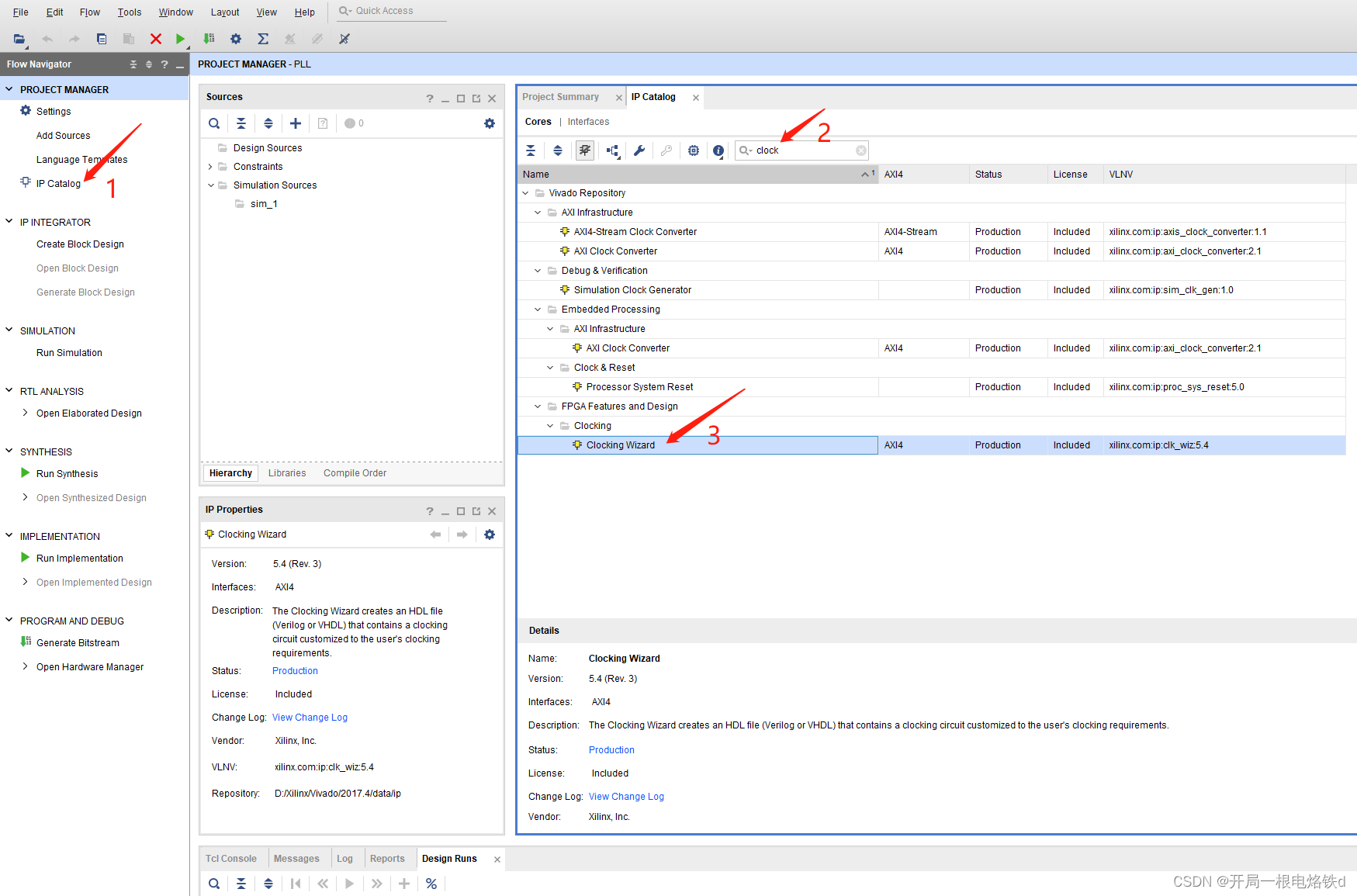Image resolution: width=1357 pixels, height=896 pixels.
Task: Open the File menu
Action: [21, 12]
